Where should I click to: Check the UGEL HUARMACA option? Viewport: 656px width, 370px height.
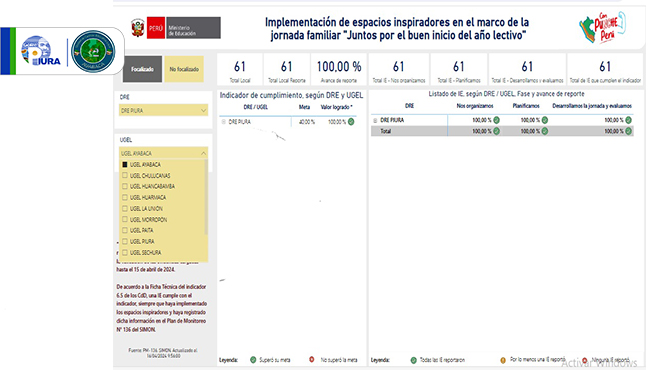pos(125,197)
